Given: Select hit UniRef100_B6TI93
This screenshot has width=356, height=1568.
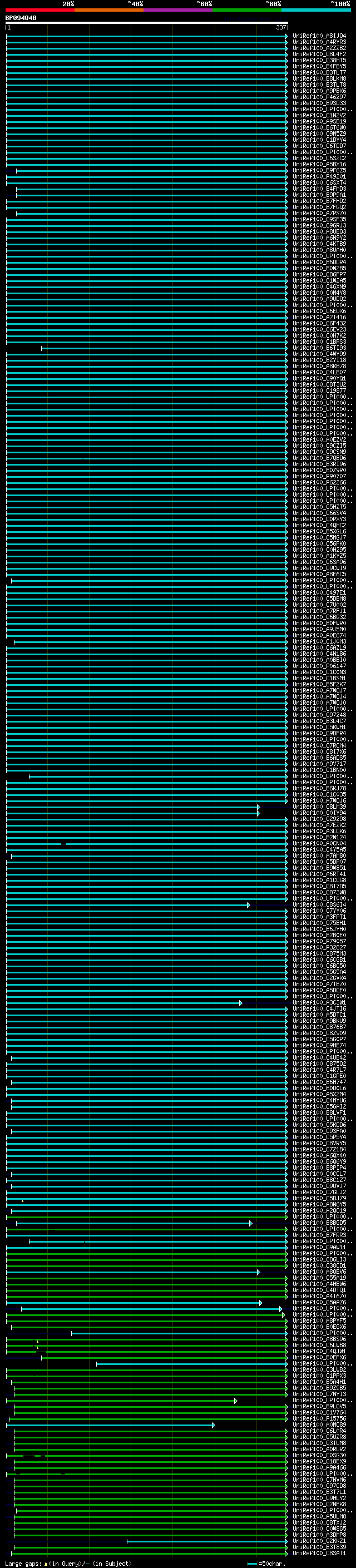Looking at the screenshot, I should coord(319,348).
